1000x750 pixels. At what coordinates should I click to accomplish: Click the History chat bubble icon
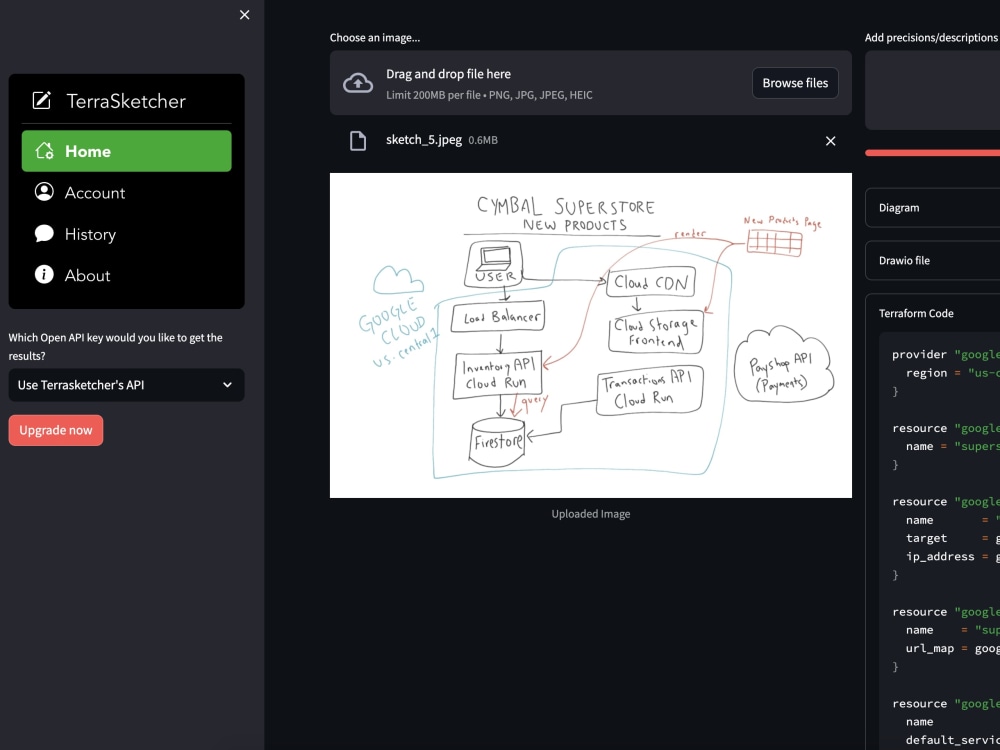tap(43, 233)
